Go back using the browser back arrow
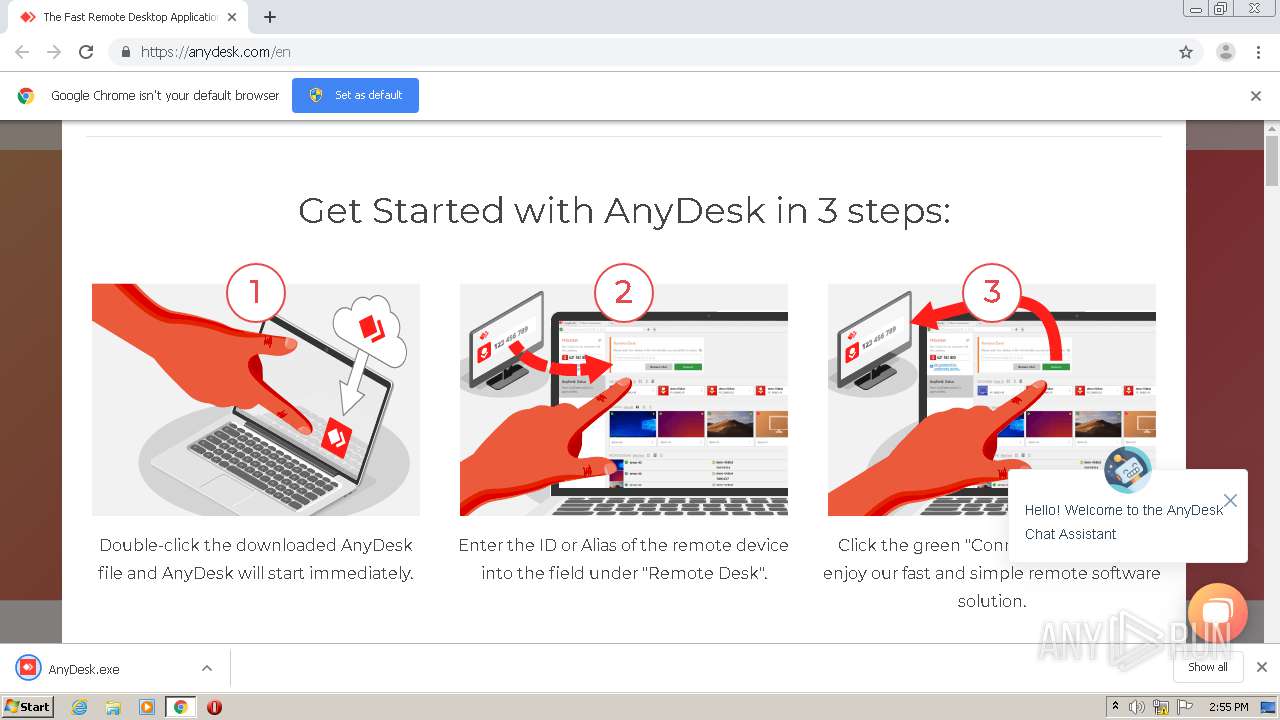 point(22,52)
